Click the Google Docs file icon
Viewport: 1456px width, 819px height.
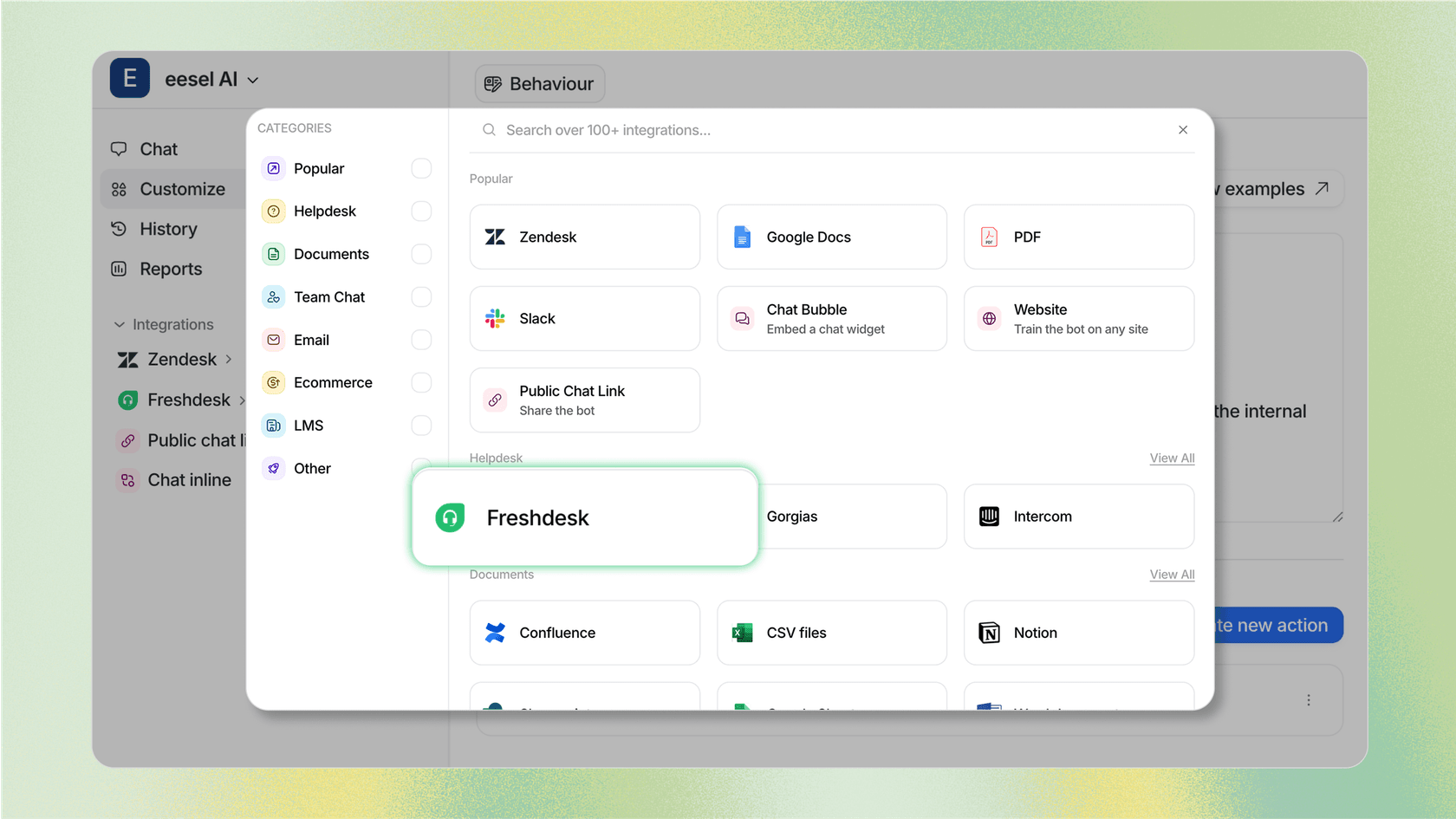[743, 237]
